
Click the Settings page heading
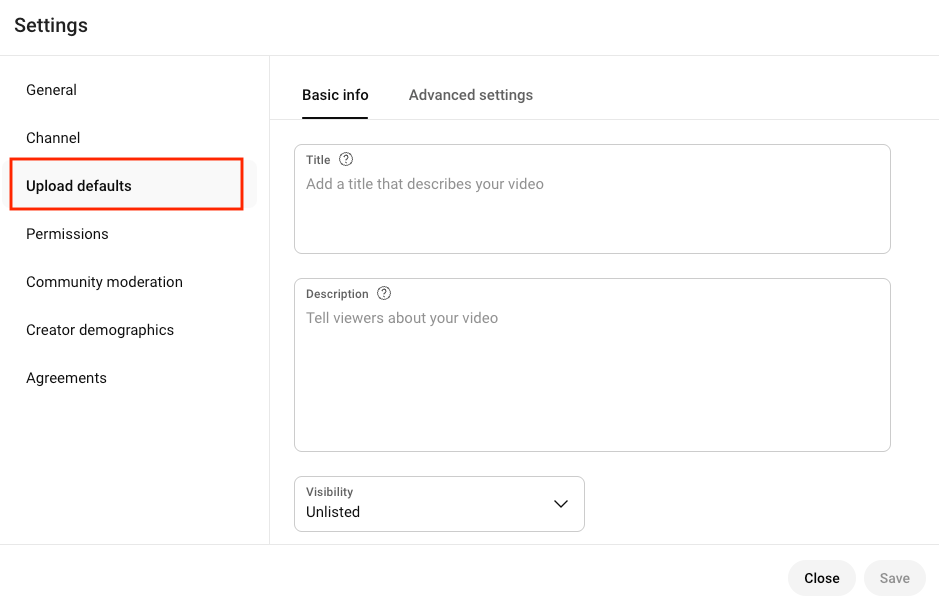point(50,25)
